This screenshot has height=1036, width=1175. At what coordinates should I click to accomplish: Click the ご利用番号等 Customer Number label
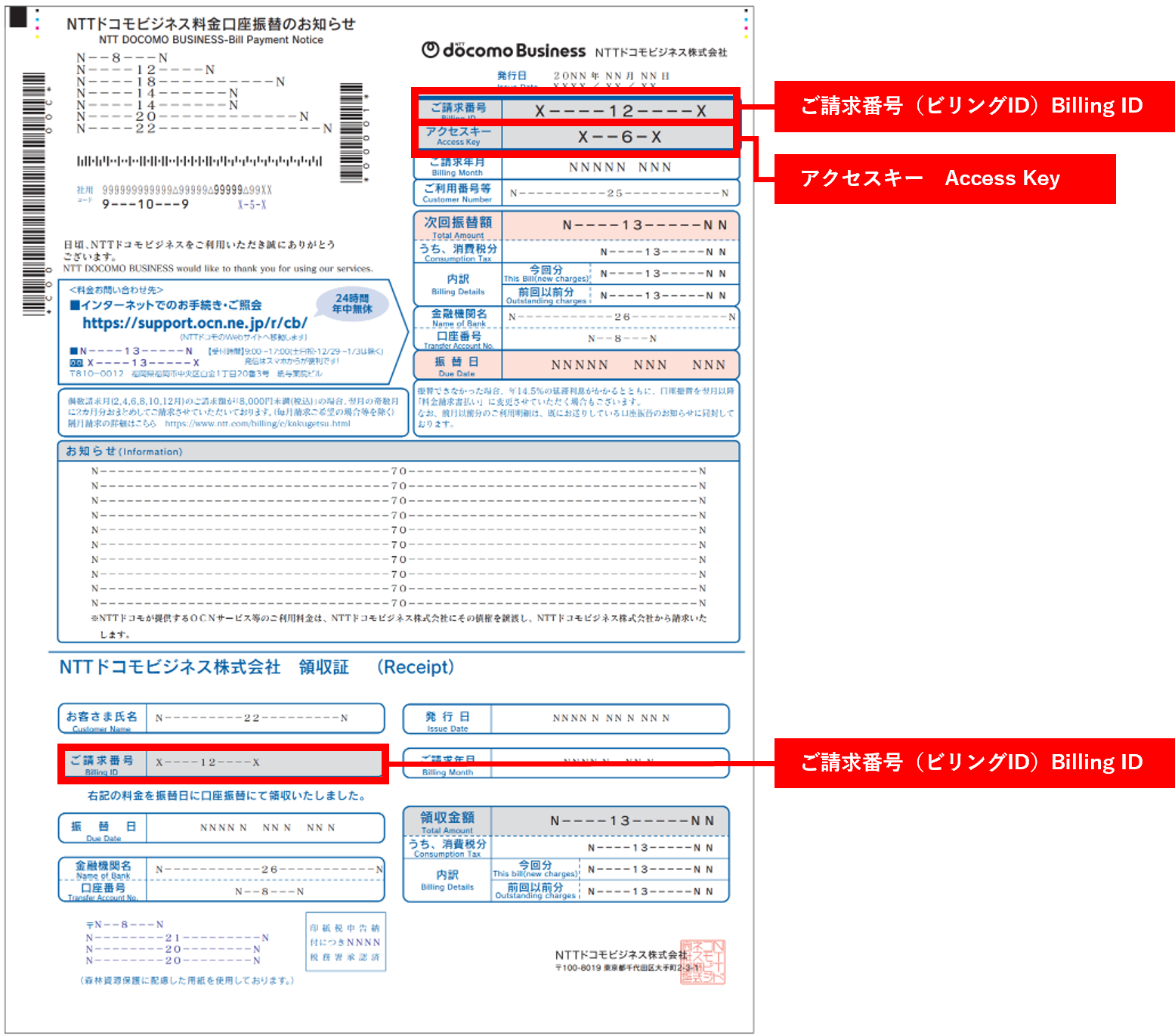point(457,193)
